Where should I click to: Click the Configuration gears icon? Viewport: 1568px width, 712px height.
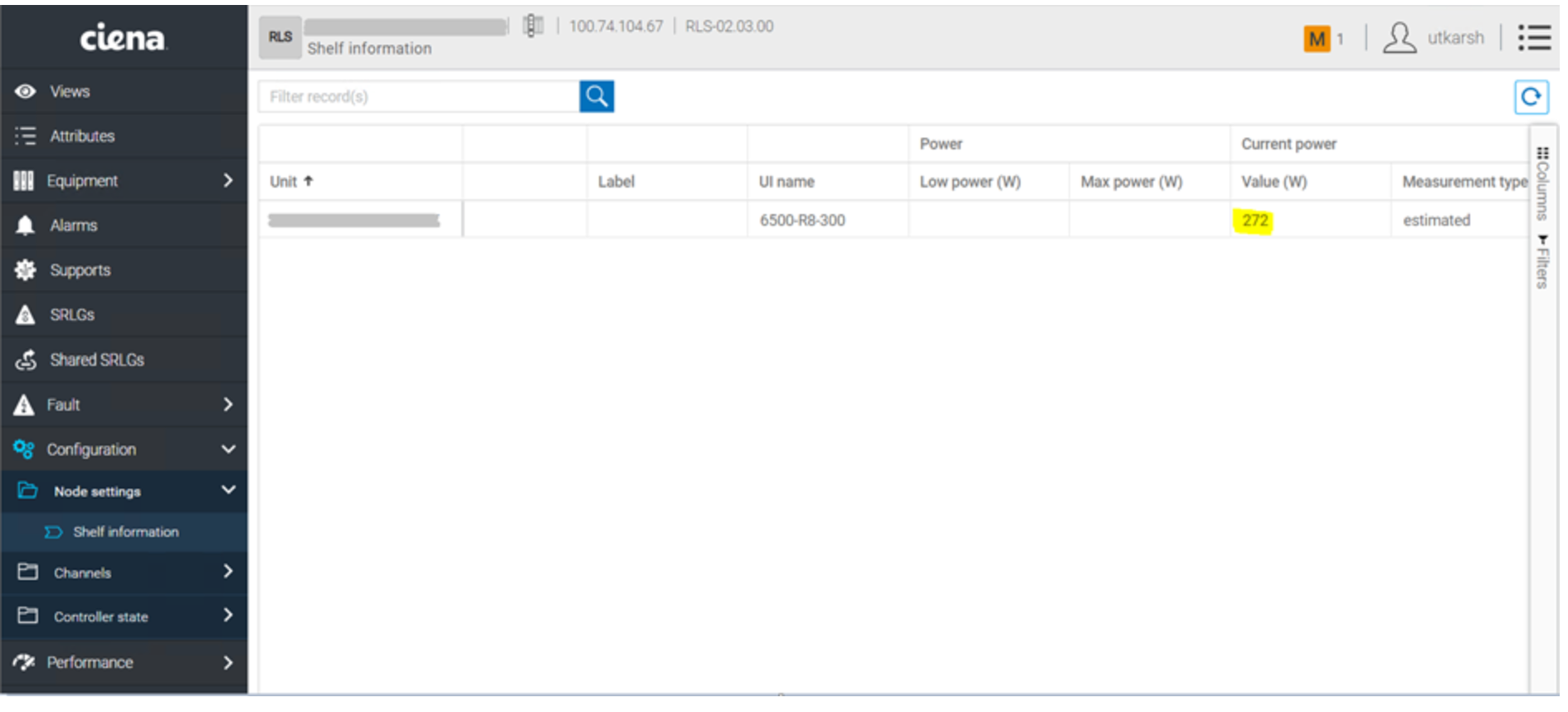click(x=24, y=449)
